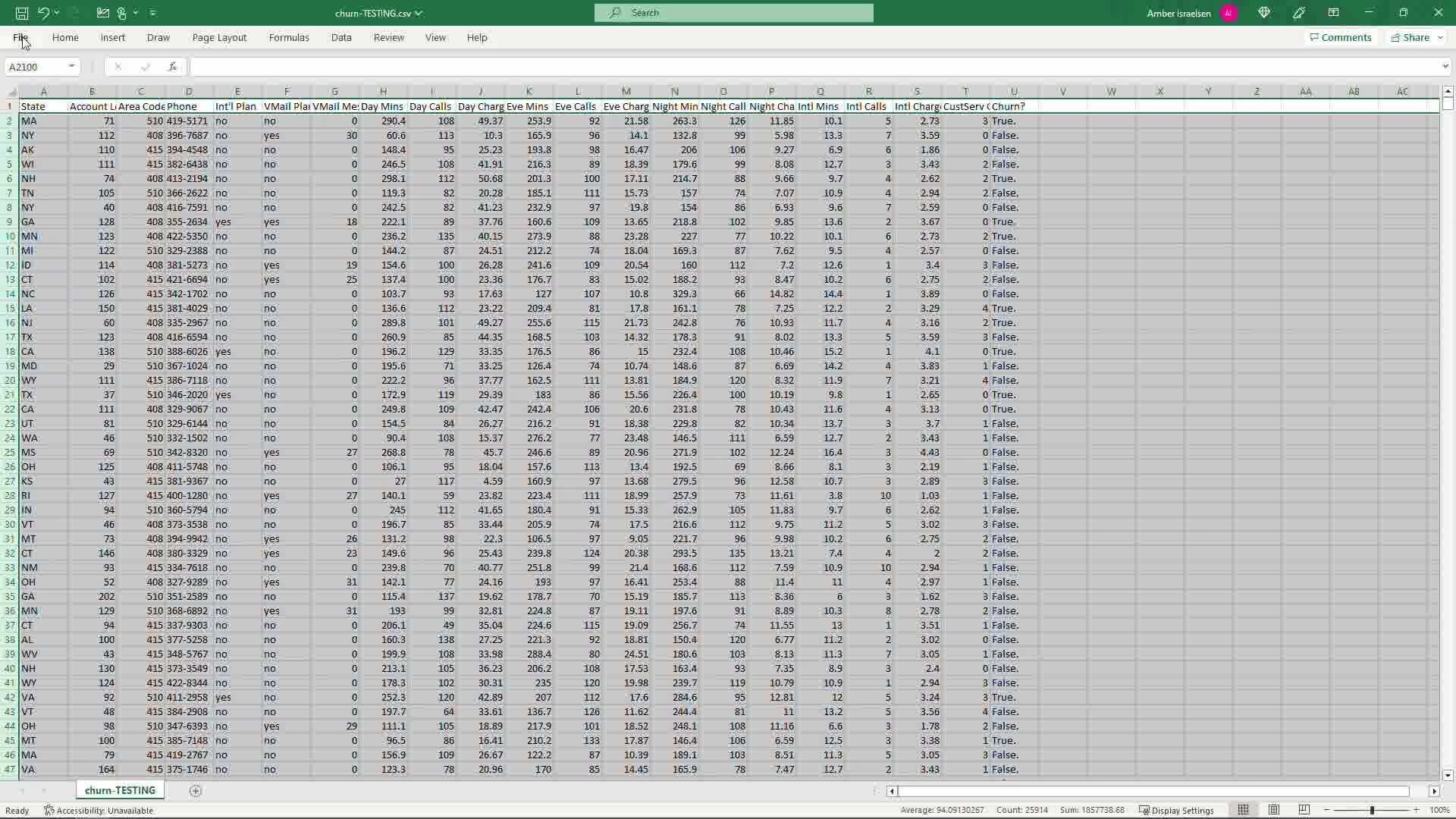1456x819 pixels.
Task: Open the Data ribbon tab
Action: click(341, 37)
